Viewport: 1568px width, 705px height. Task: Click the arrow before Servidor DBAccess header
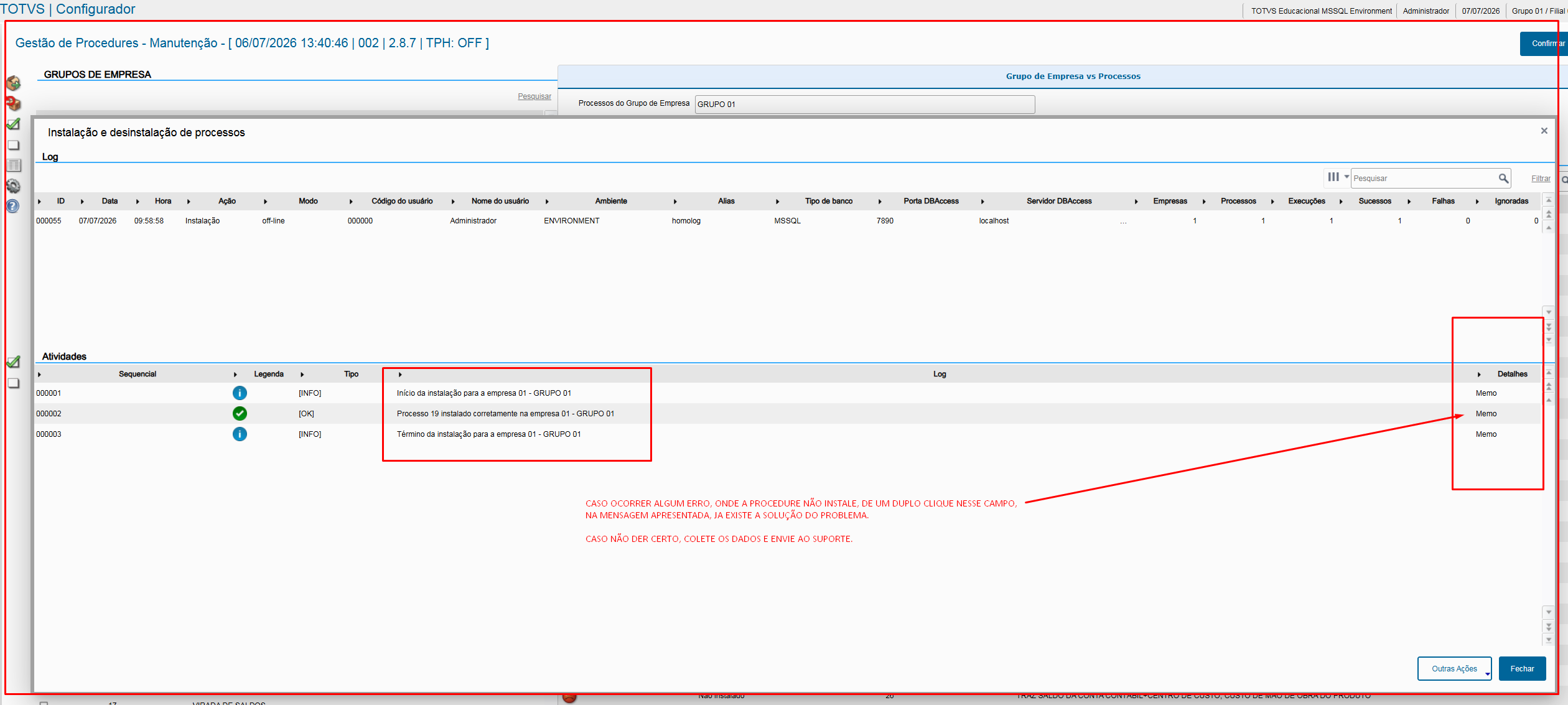coord(982,202)
